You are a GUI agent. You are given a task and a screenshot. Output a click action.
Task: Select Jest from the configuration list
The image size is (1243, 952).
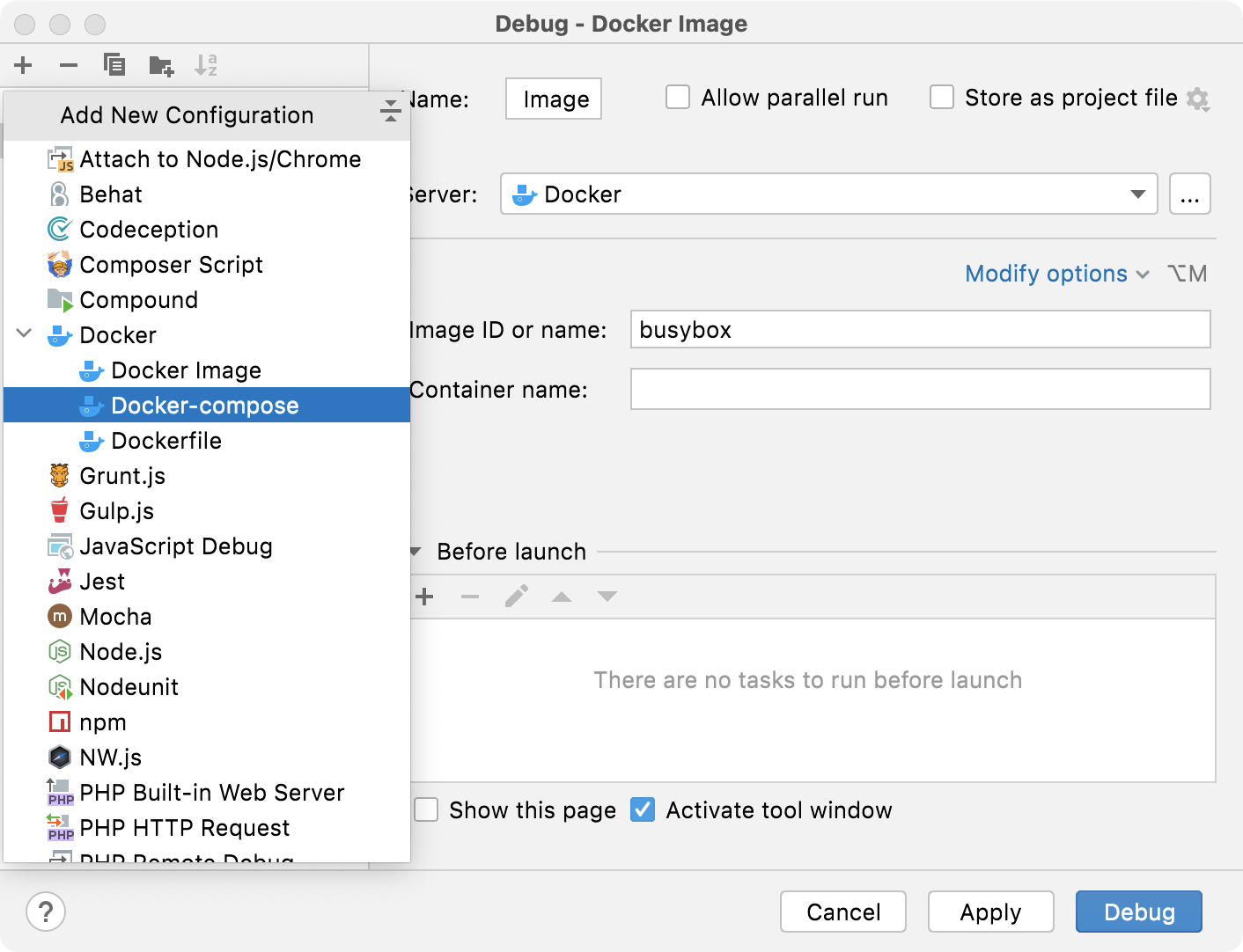[x=207, y=582]
